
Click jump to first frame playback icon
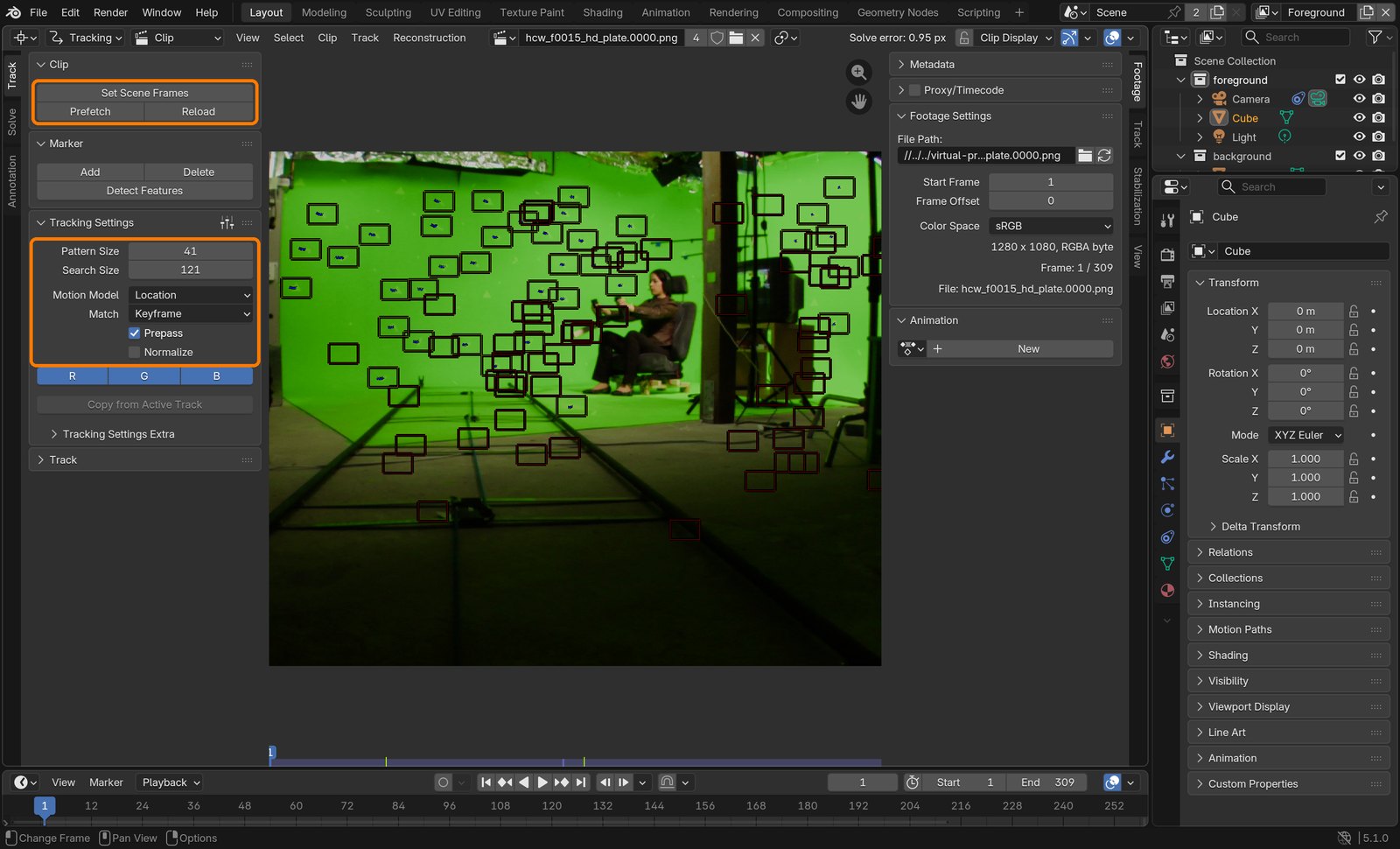click(x=486, y=782)
